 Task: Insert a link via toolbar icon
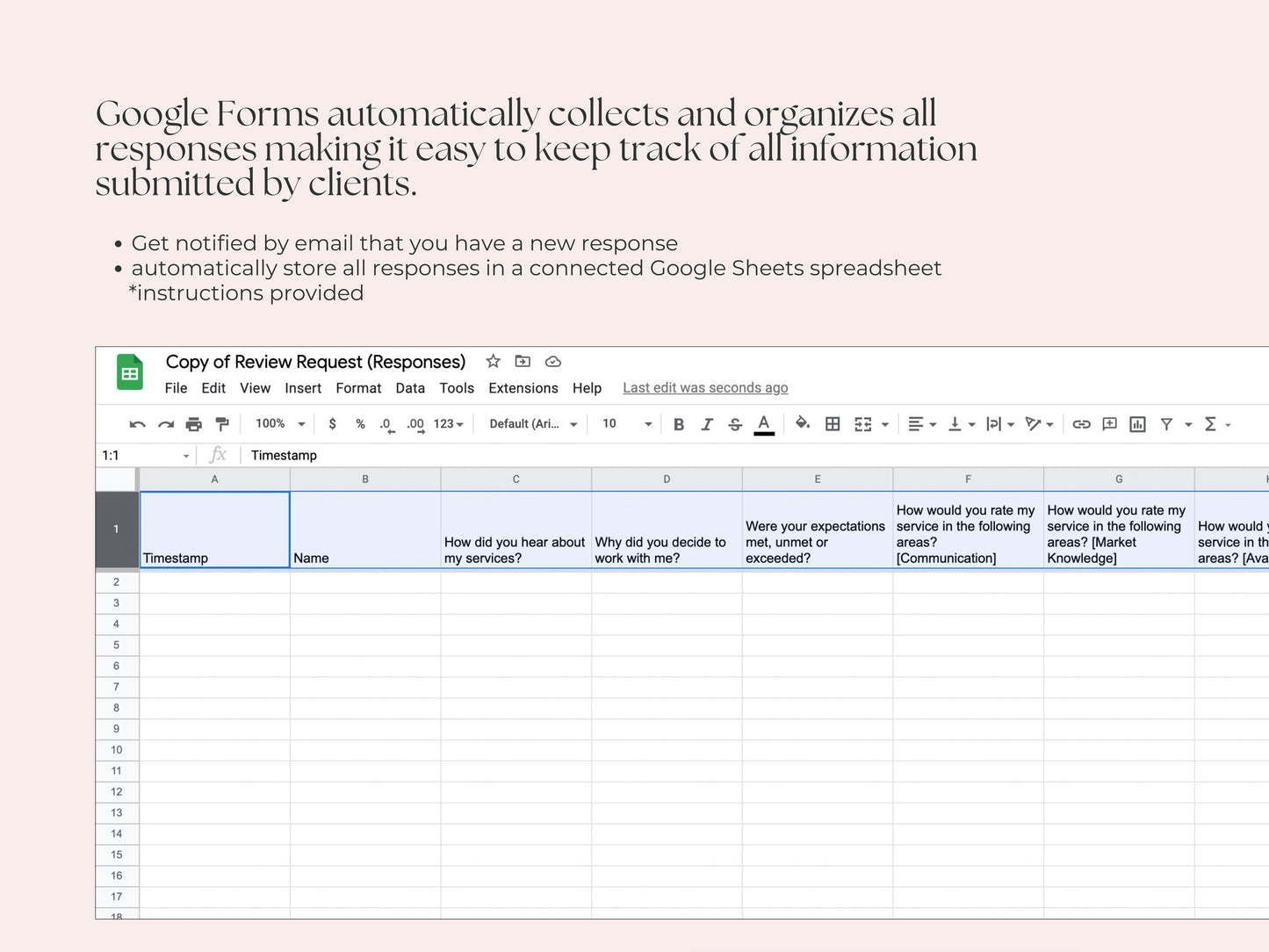coord(1081,424)
